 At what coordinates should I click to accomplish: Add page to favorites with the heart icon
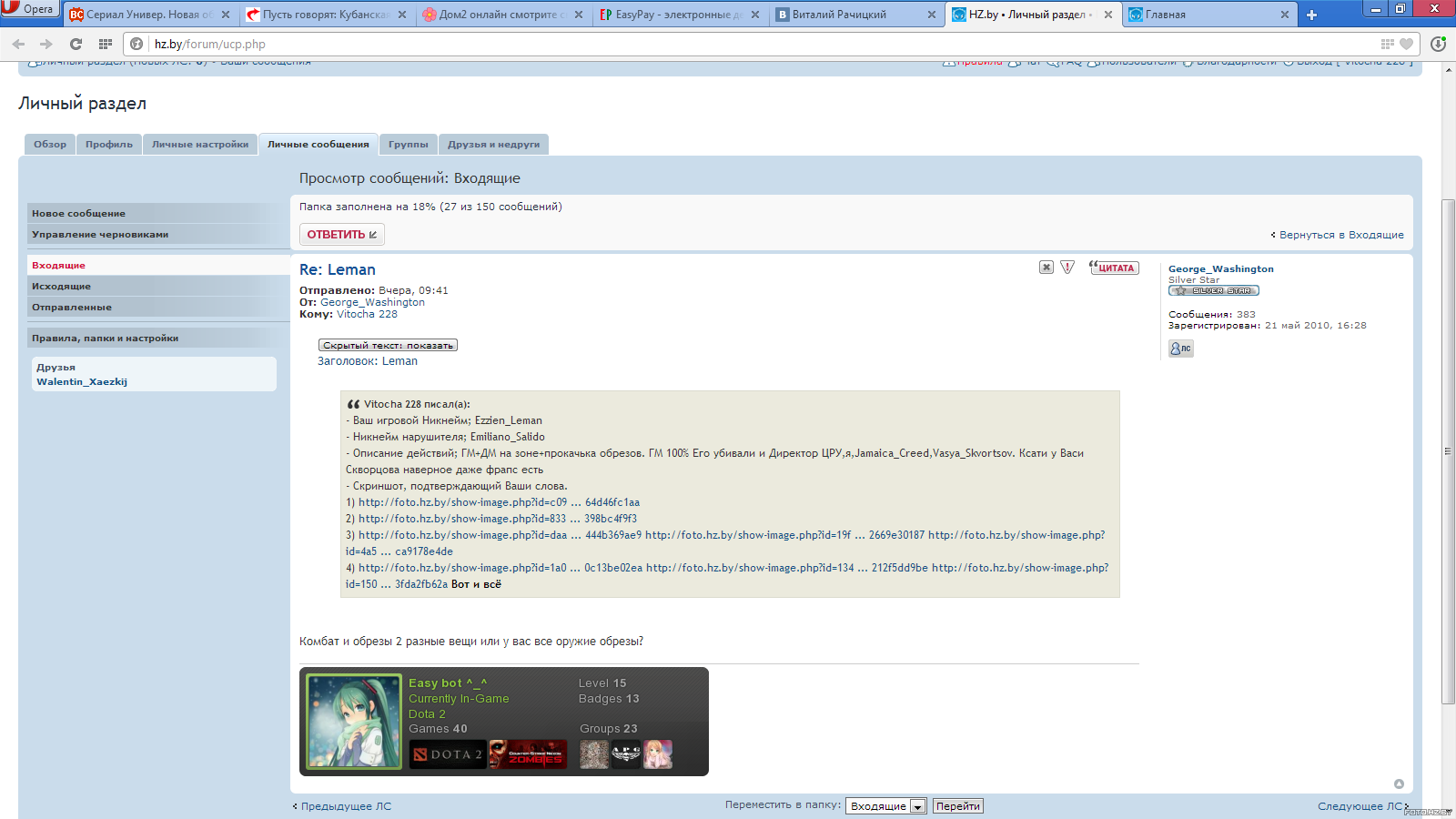[1406, 44]
